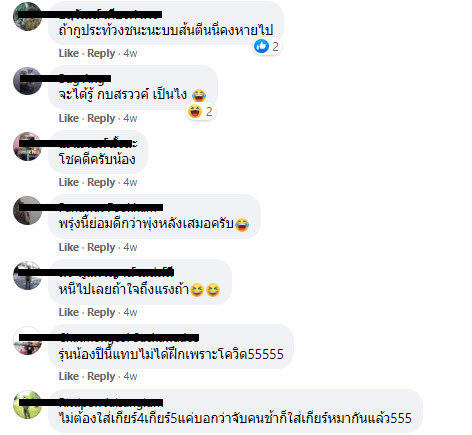The image size is (472, 435).
Task: Reply to the comment about ประท้วงชนะ
Action: pyautogui.click(x=101, y=53)
